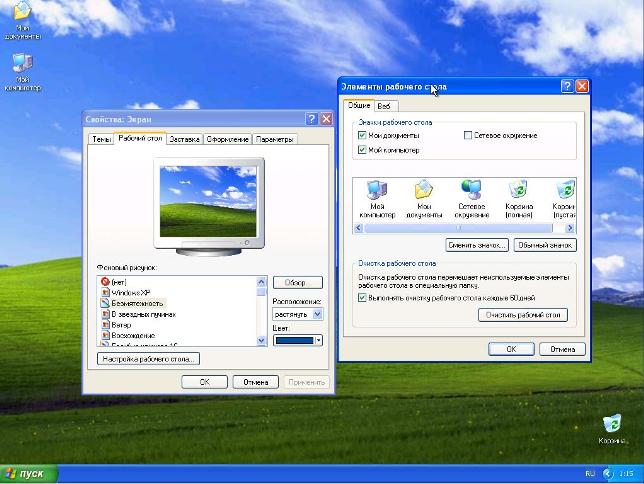Switch to the Оформление tab

[228, 139]
